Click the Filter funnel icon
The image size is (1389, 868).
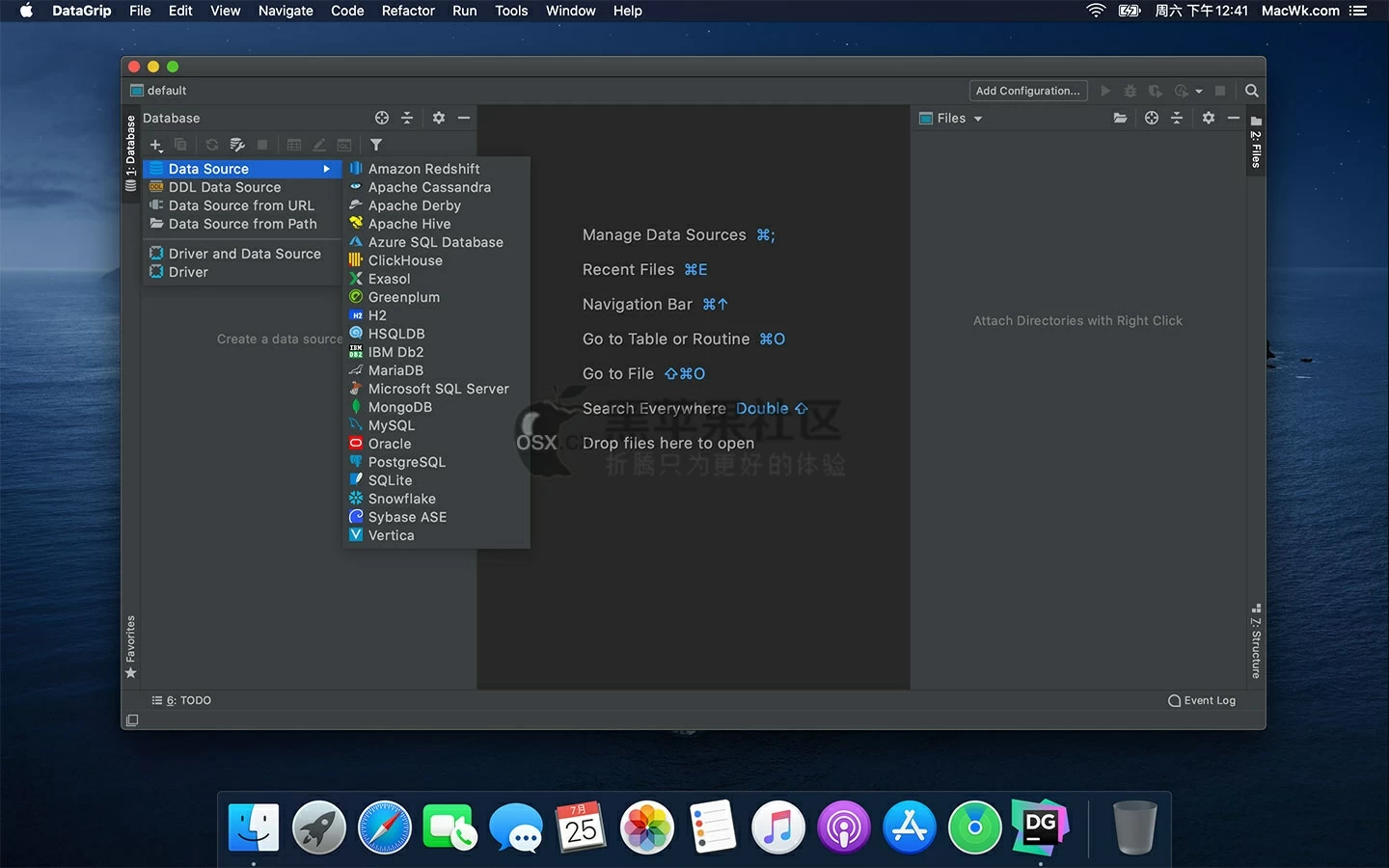pos(376,145)
